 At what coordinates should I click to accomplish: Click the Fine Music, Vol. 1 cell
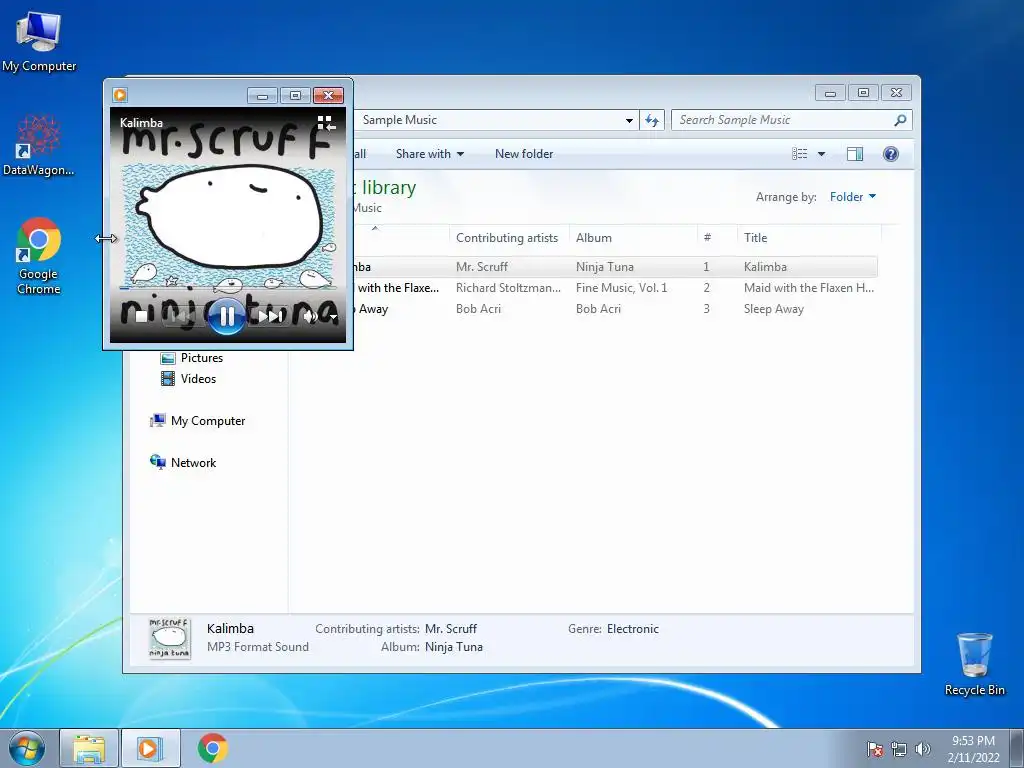click(621, 288)
